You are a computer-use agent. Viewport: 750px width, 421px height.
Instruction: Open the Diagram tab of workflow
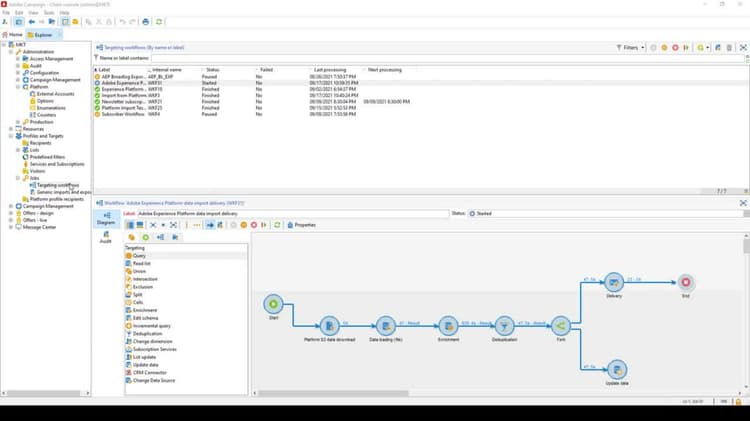(x=106, y=219)
